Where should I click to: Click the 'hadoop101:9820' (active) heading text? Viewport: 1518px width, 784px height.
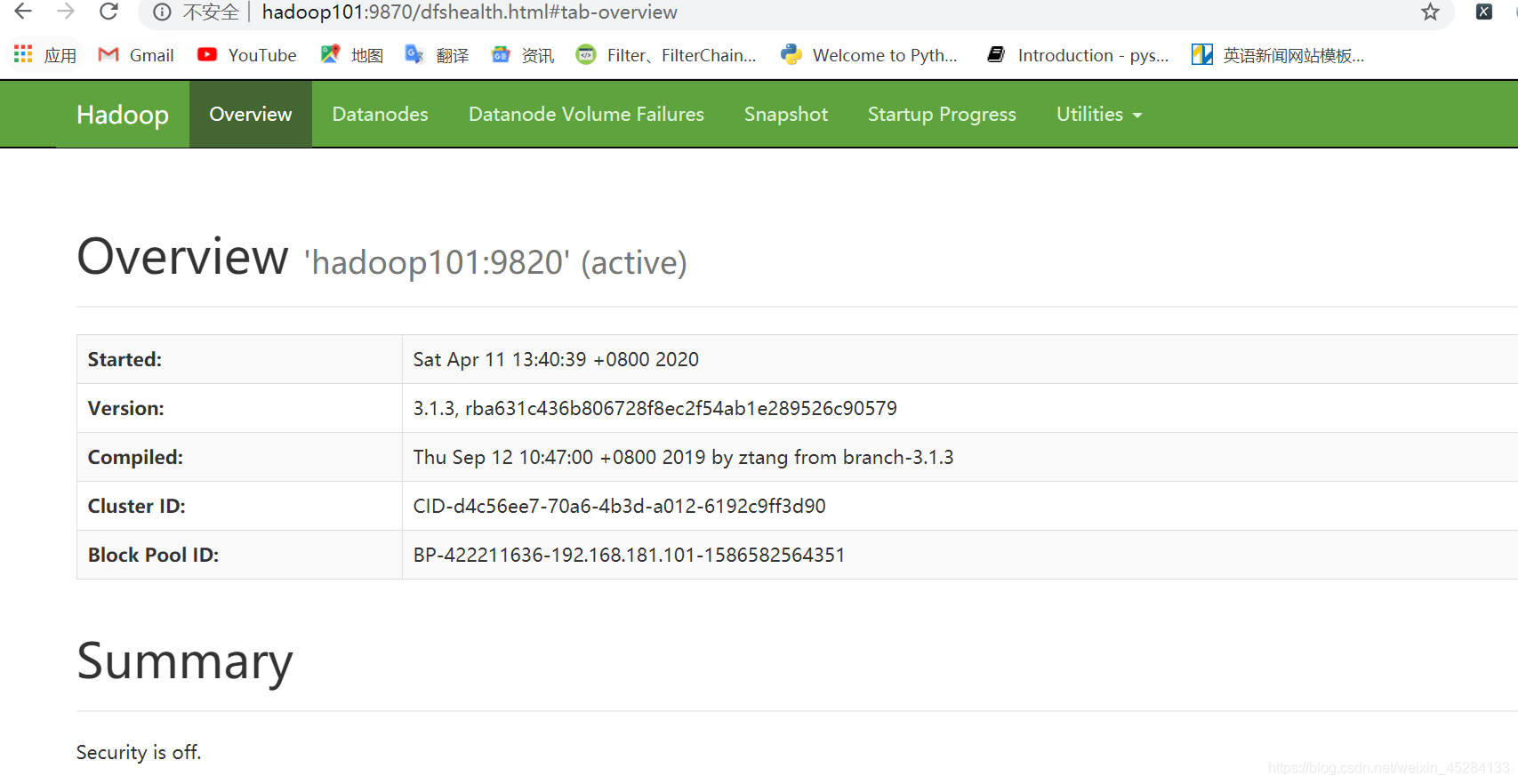click(x=495, y=262)
